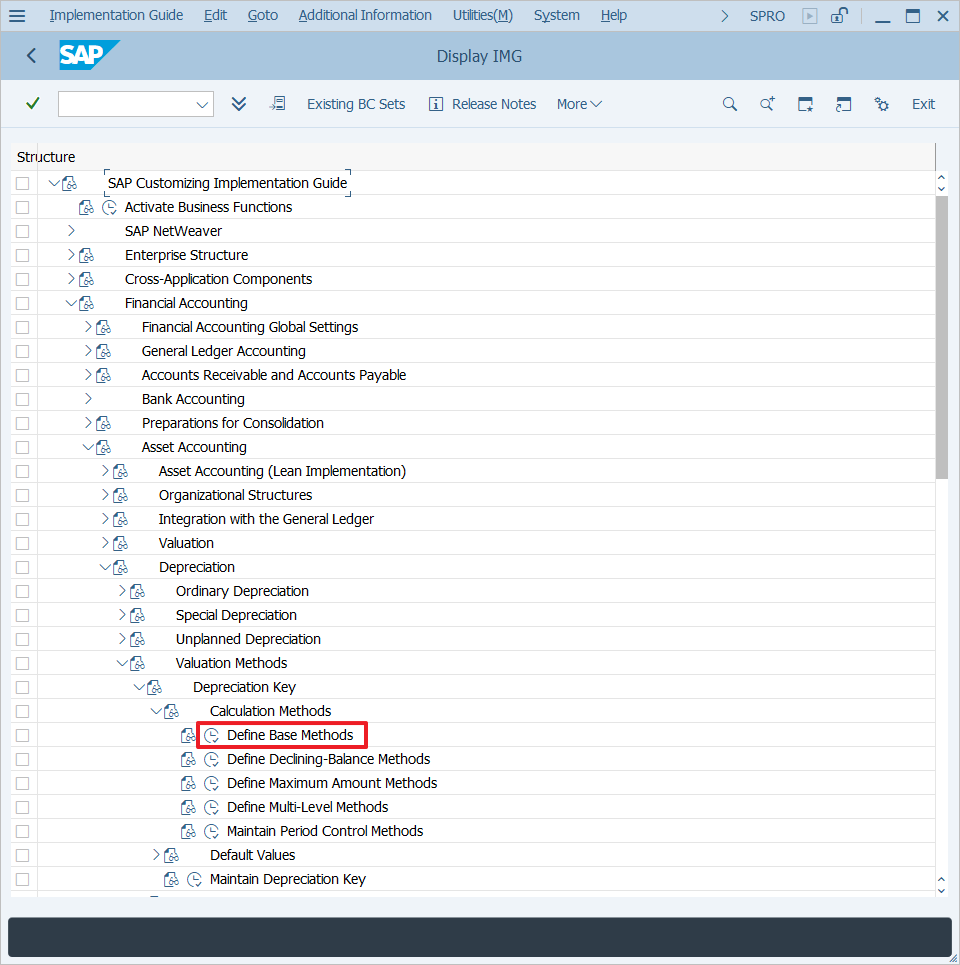Click the Customize Layout gear icon
Viewport: 960px width, 965px height.
point(881,104)
